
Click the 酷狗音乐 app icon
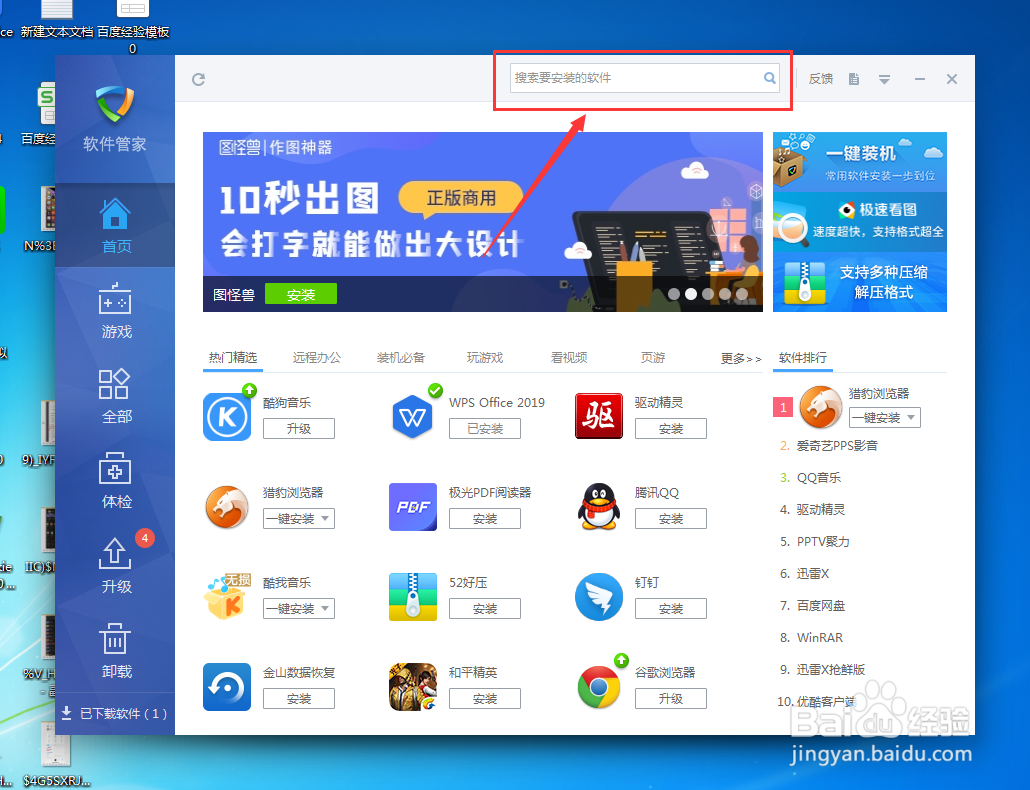227,416
